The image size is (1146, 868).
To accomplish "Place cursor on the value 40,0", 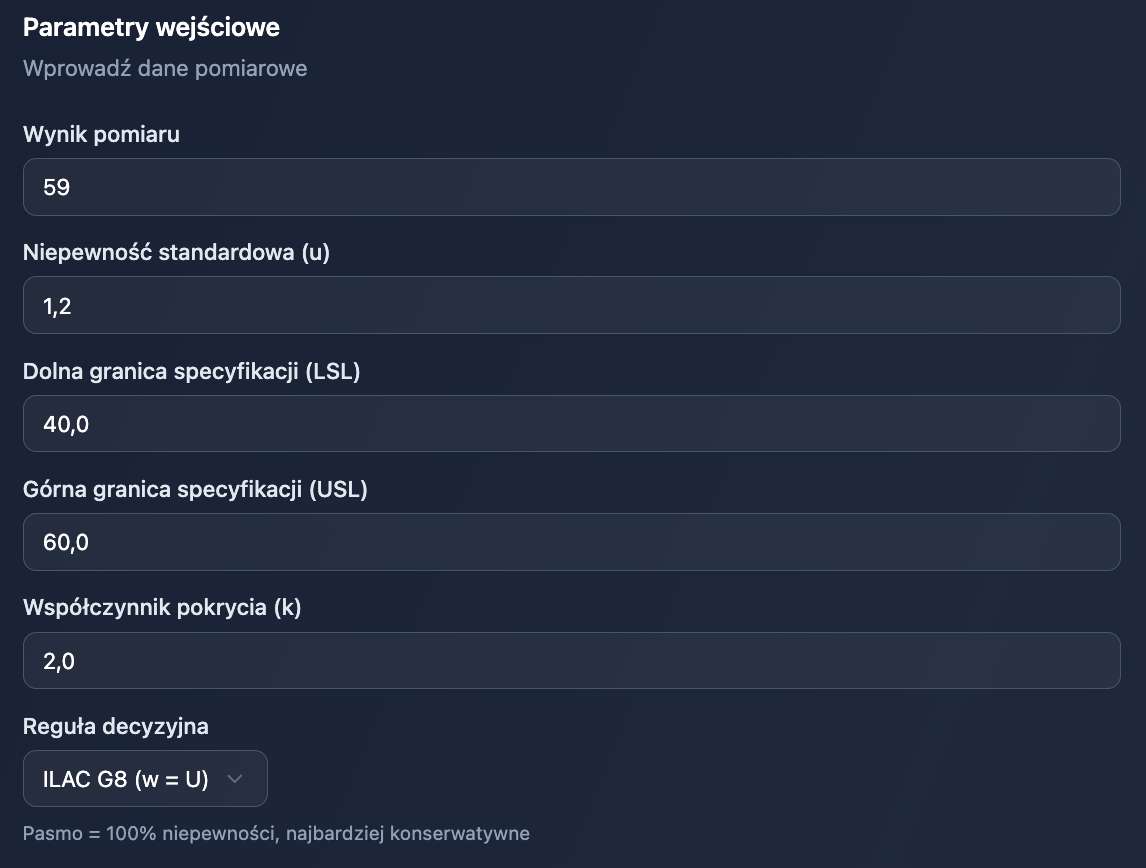I will click(x=66, y=424).
